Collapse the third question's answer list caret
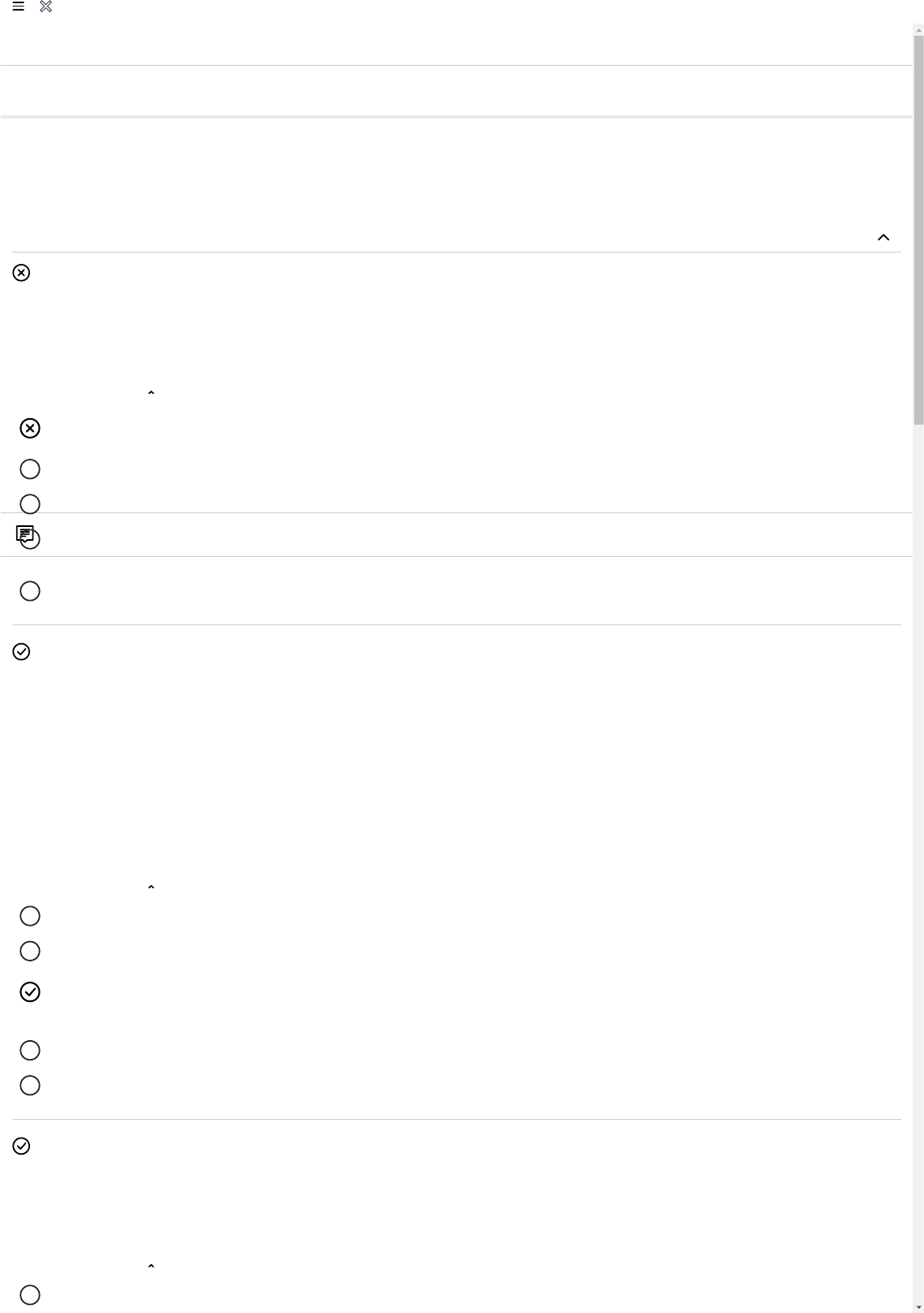Image resolution: width=924 pixels, height=1313 pixels. pos(151,1267)
